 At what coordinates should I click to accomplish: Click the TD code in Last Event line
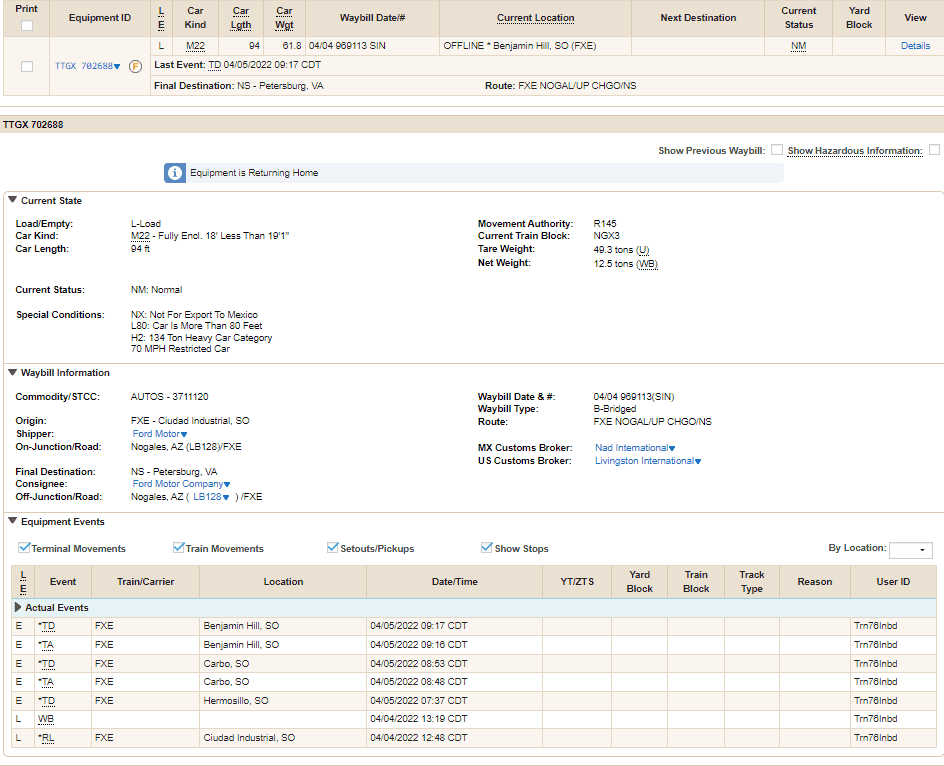pyautogui.click(x=215, y=65)
